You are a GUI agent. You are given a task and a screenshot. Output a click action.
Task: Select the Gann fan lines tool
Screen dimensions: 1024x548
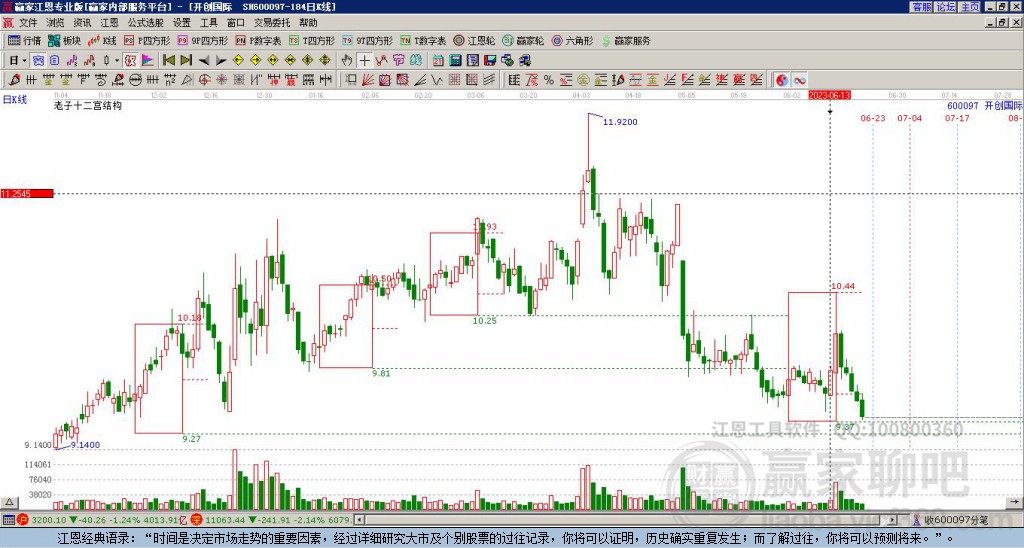coord(368,80)
